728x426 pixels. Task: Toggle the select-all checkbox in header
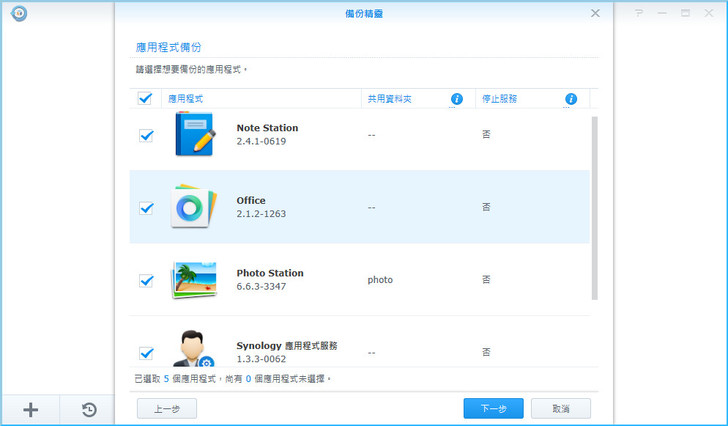145,99
